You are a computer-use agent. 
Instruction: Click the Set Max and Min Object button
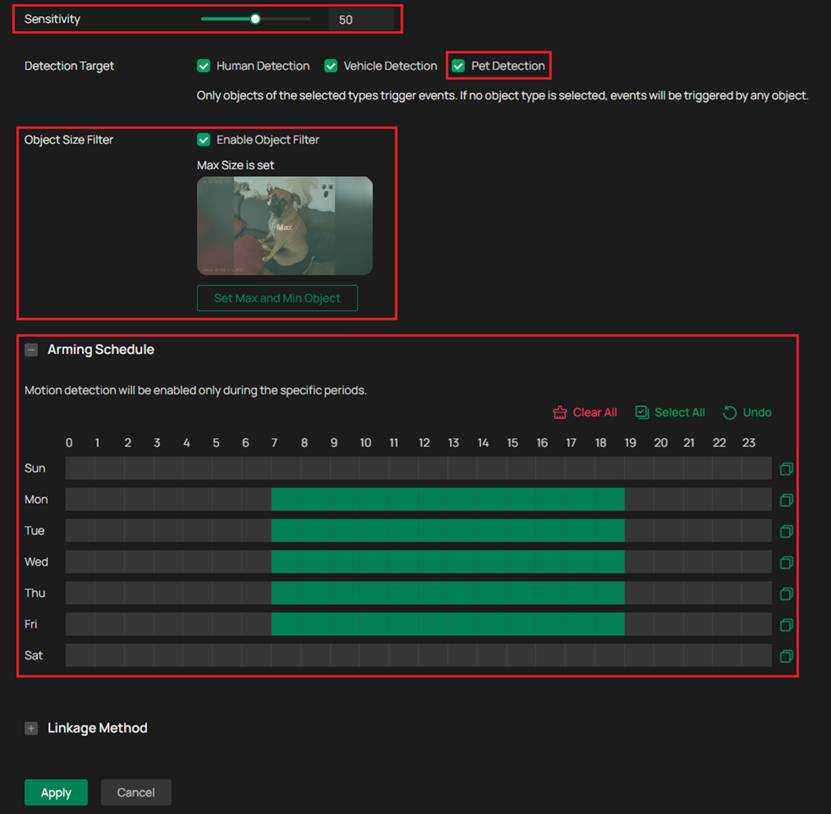tap(277, 298)
